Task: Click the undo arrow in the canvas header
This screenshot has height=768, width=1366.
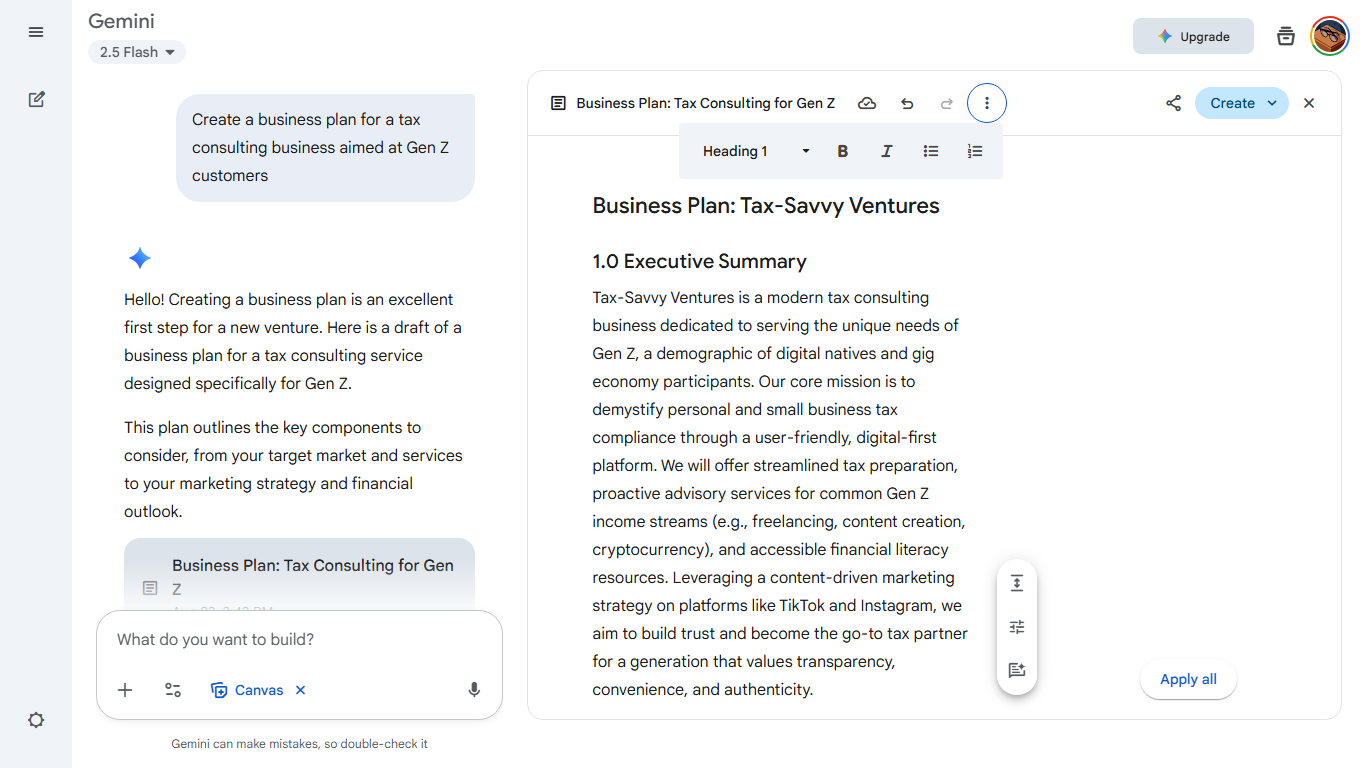Action: [907, 103]
